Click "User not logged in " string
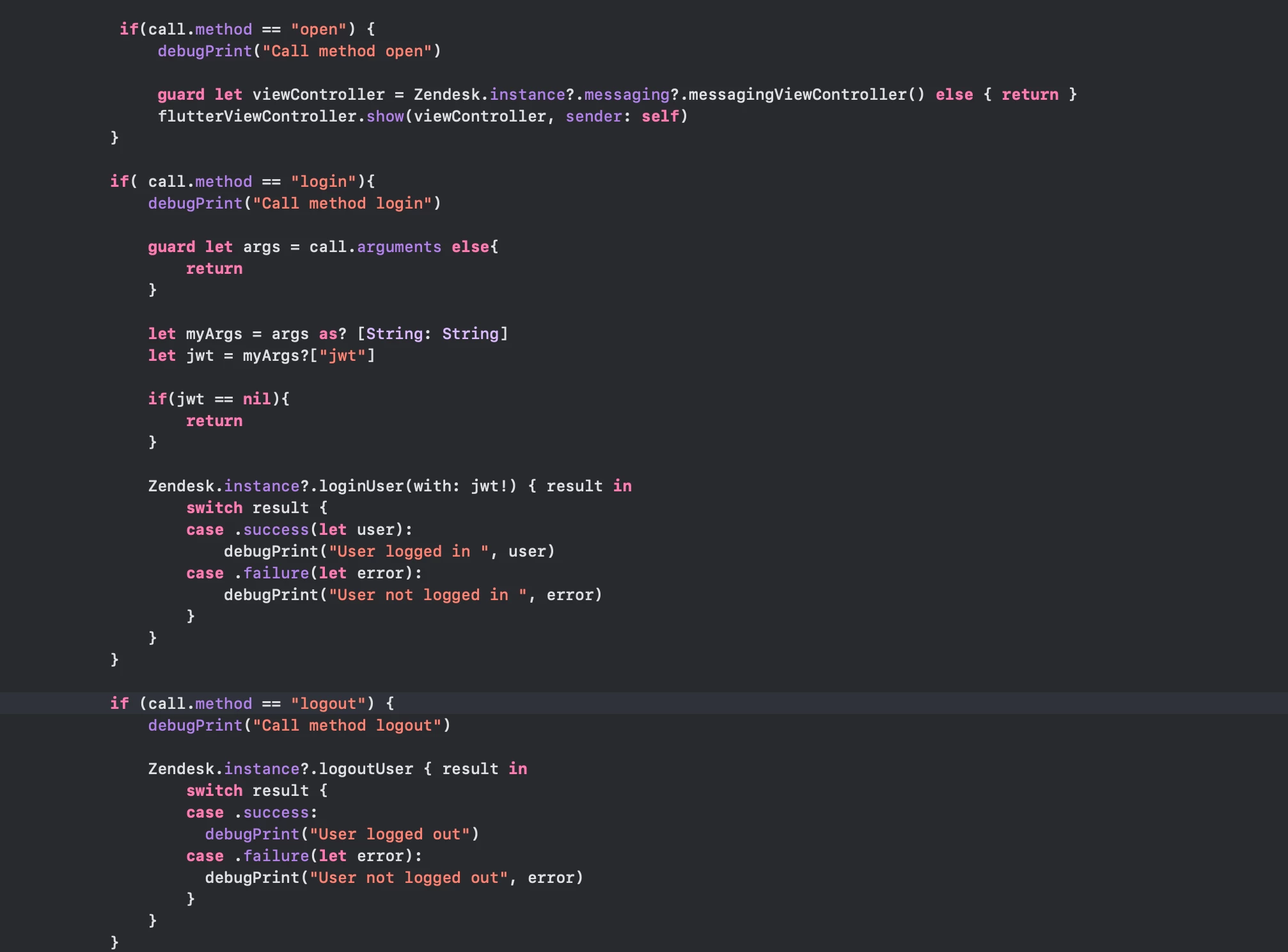This screenshot has height=952, width=1288. [427, 595]
